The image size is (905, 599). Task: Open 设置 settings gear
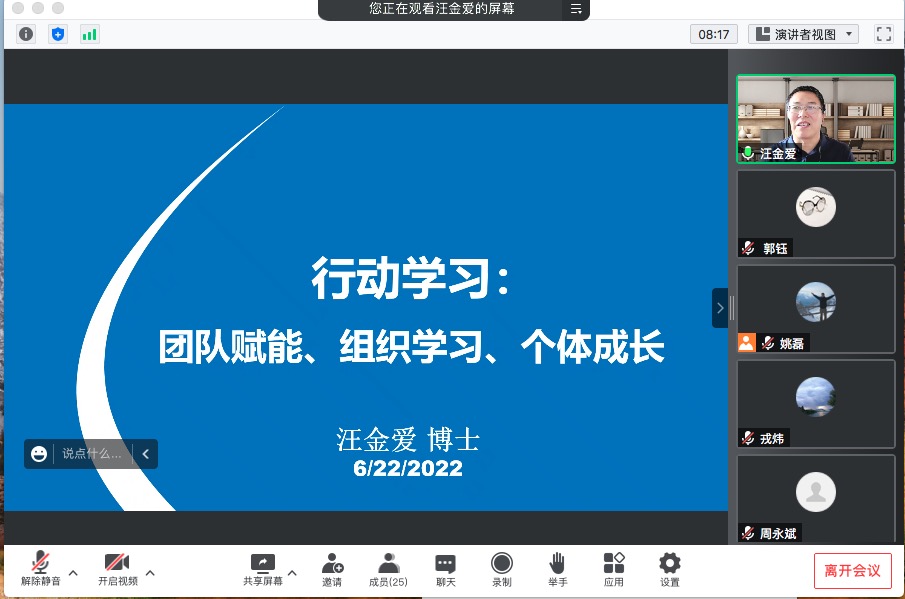670,570
